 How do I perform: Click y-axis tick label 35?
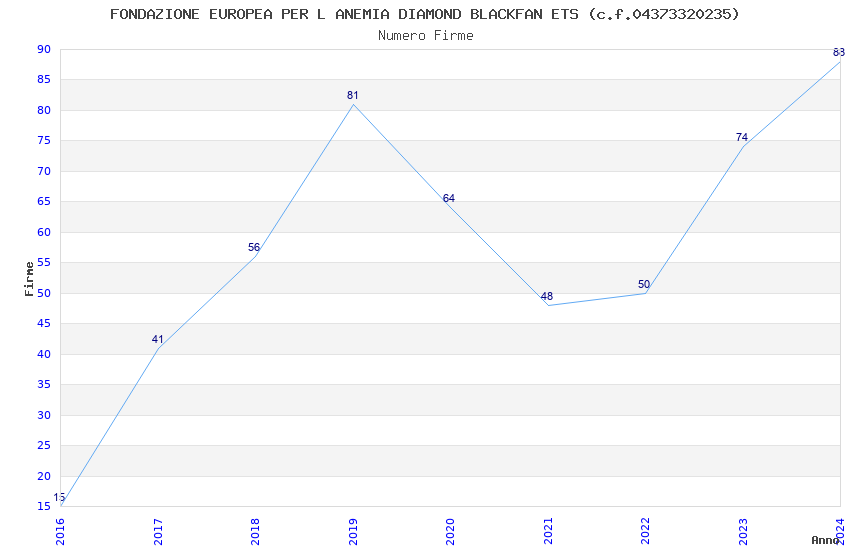(x=44, y=384)
